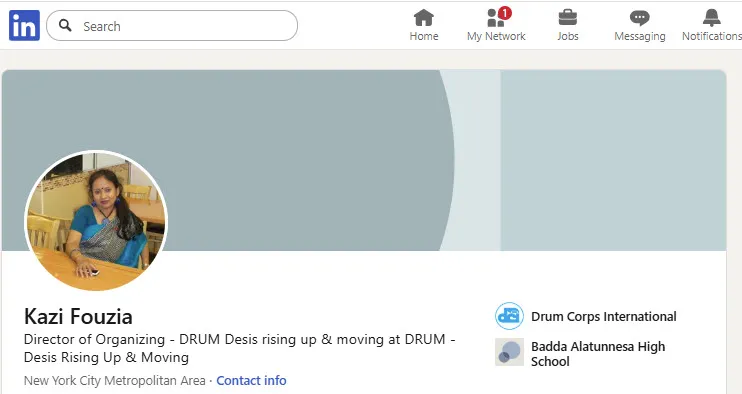The image size is (742, 394).
Task: Click the Drum Corps International logo icon
Action: [509, 316]
